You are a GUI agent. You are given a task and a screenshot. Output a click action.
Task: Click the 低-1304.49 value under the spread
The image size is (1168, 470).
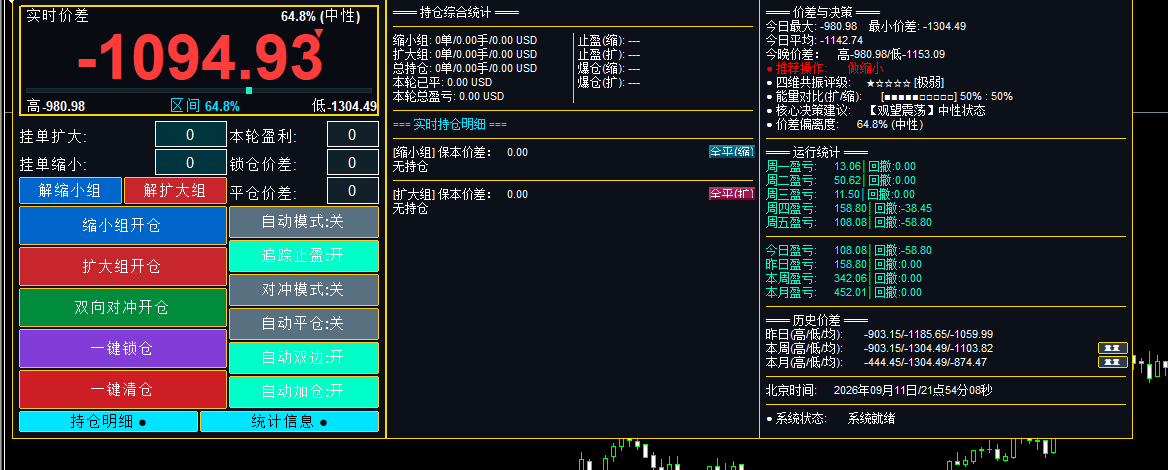click(x=344, y=106)
